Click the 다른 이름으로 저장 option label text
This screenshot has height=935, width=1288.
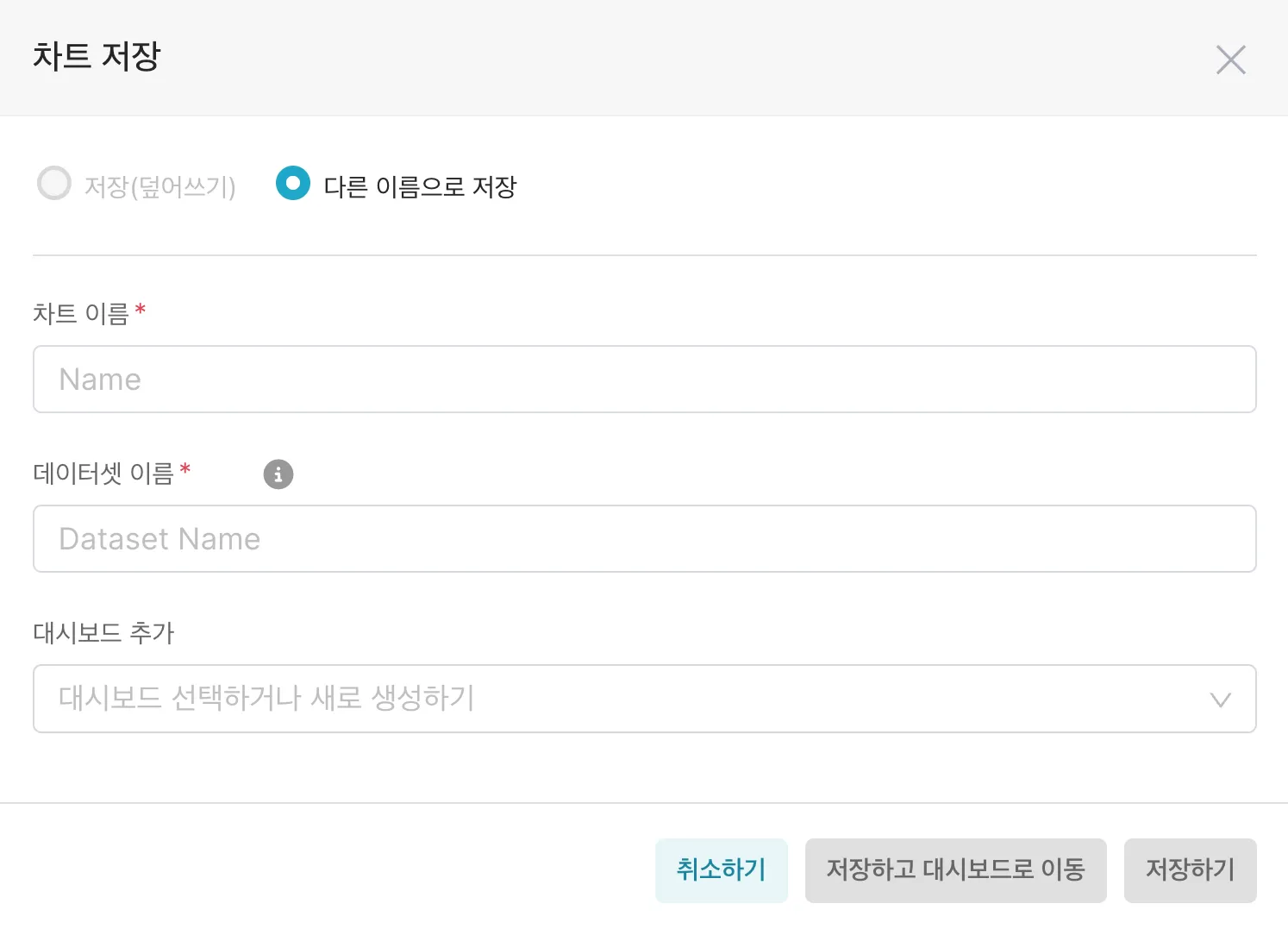[x=420, y=187]
